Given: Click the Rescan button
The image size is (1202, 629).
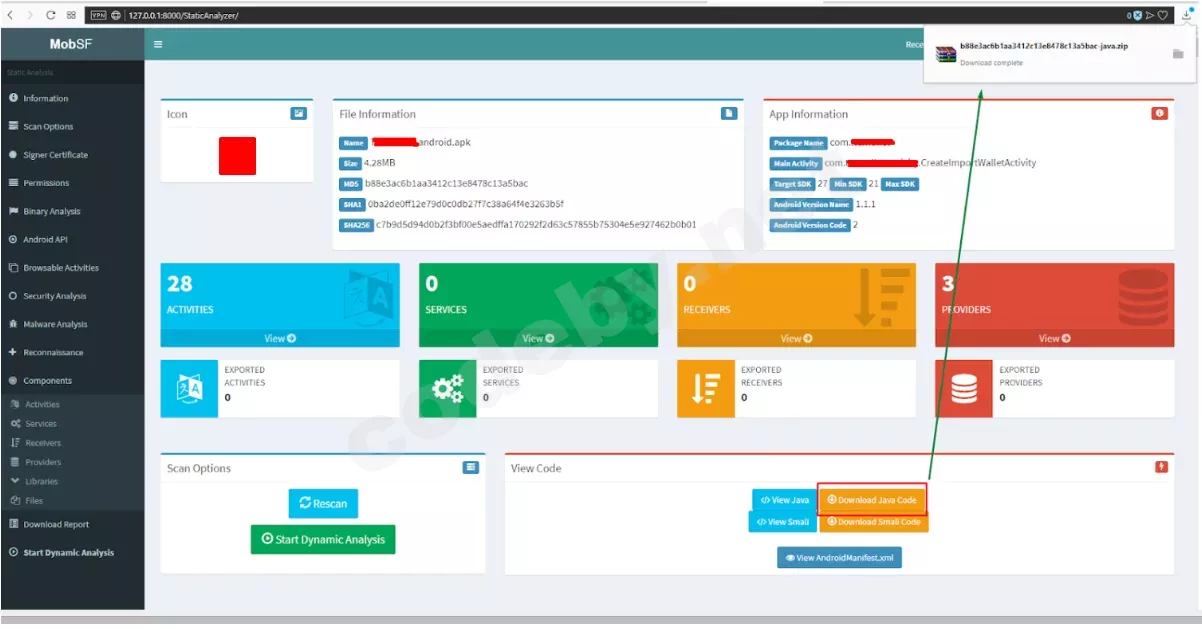Looking at the screenshot, I should tap(323, 504).
